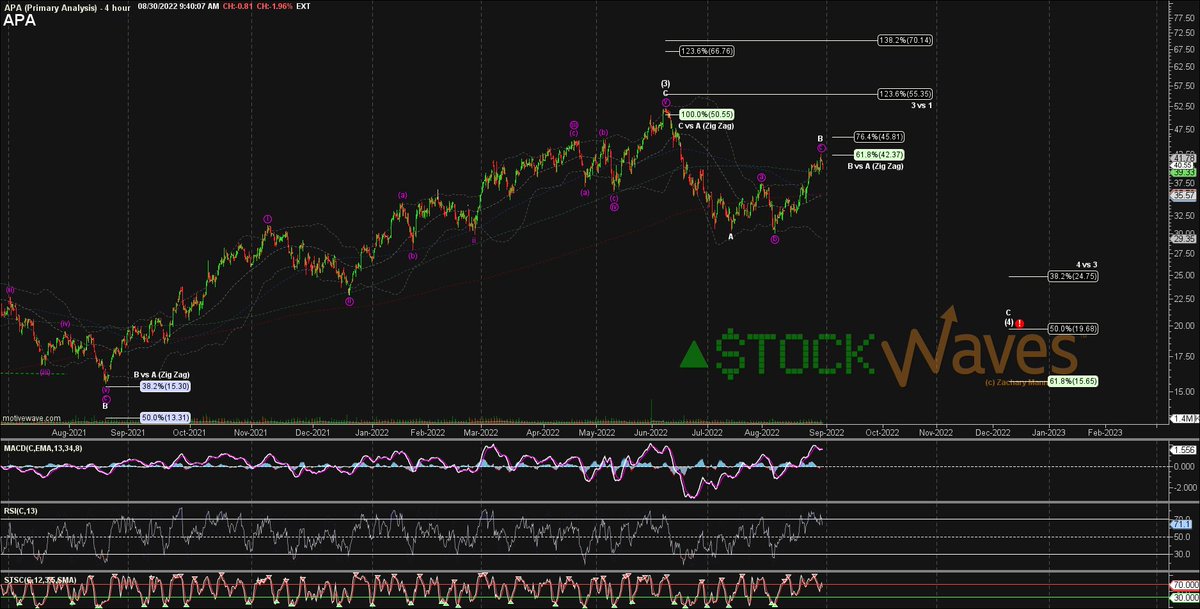Select the 61.8%(15.65) retracement label
The image size is (1200, 609).
(x=1073, y=383)
